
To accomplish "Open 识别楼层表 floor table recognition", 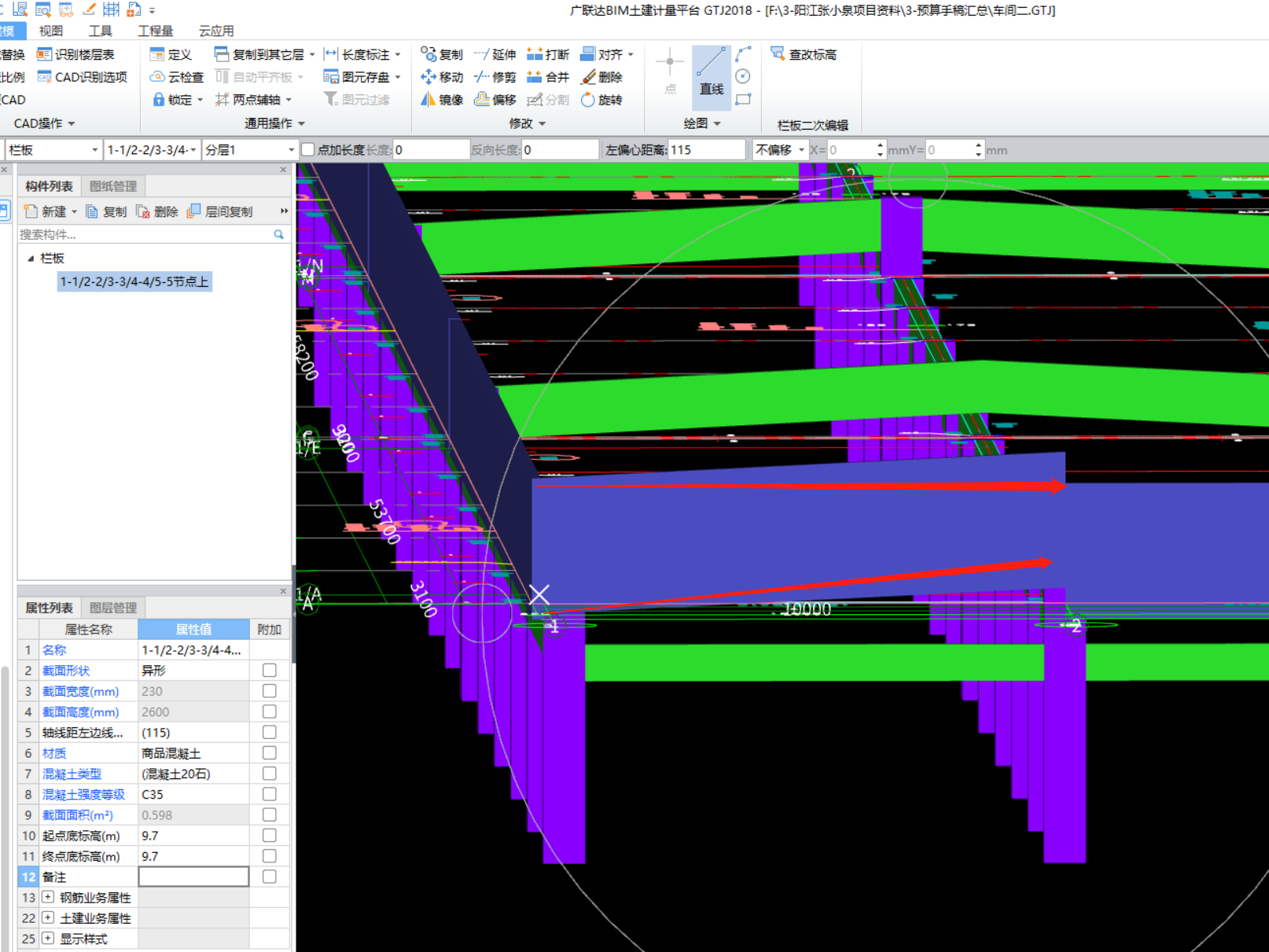I will (75, 54).
